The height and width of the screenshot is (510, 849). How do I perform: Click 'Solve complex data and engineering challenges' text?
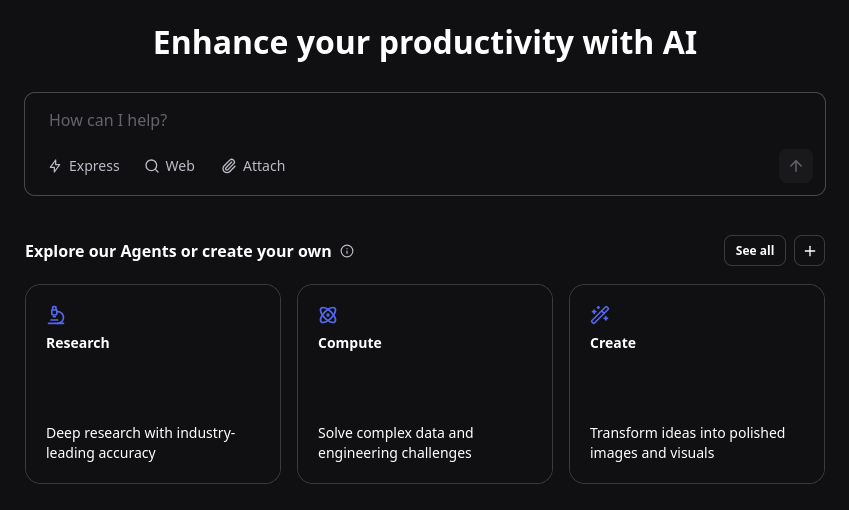(x=396, y=443)
